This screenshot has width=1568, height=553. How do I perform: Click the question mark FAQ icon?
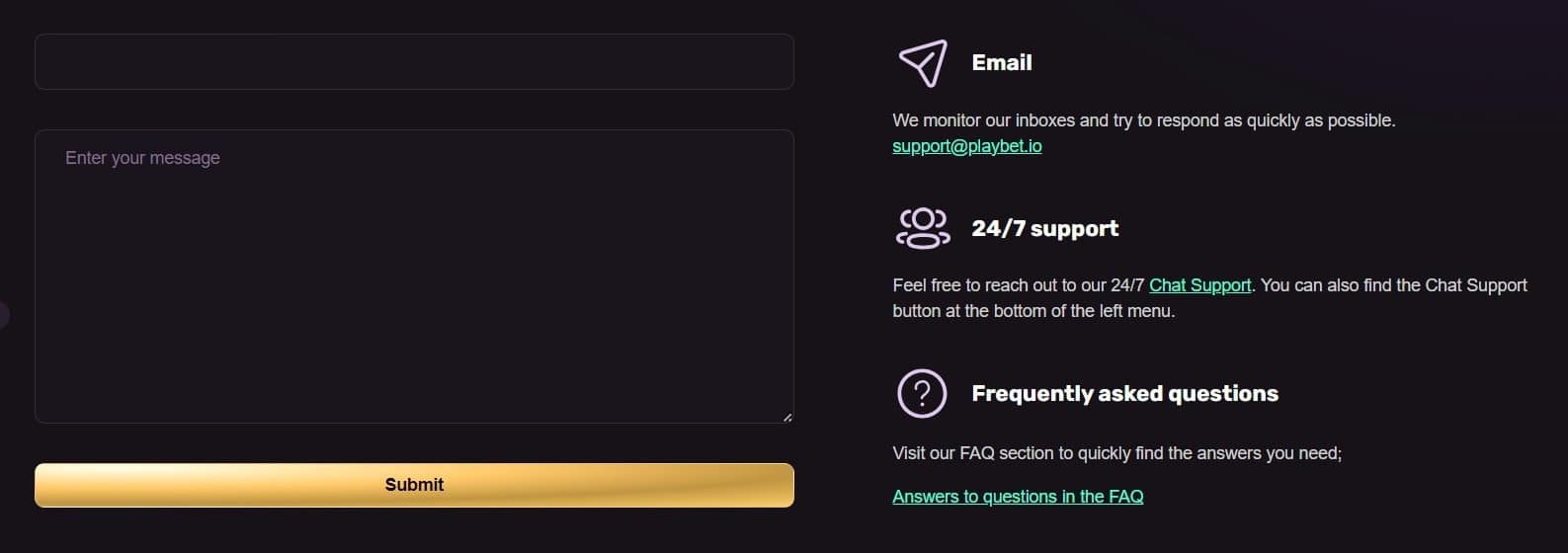922,393
